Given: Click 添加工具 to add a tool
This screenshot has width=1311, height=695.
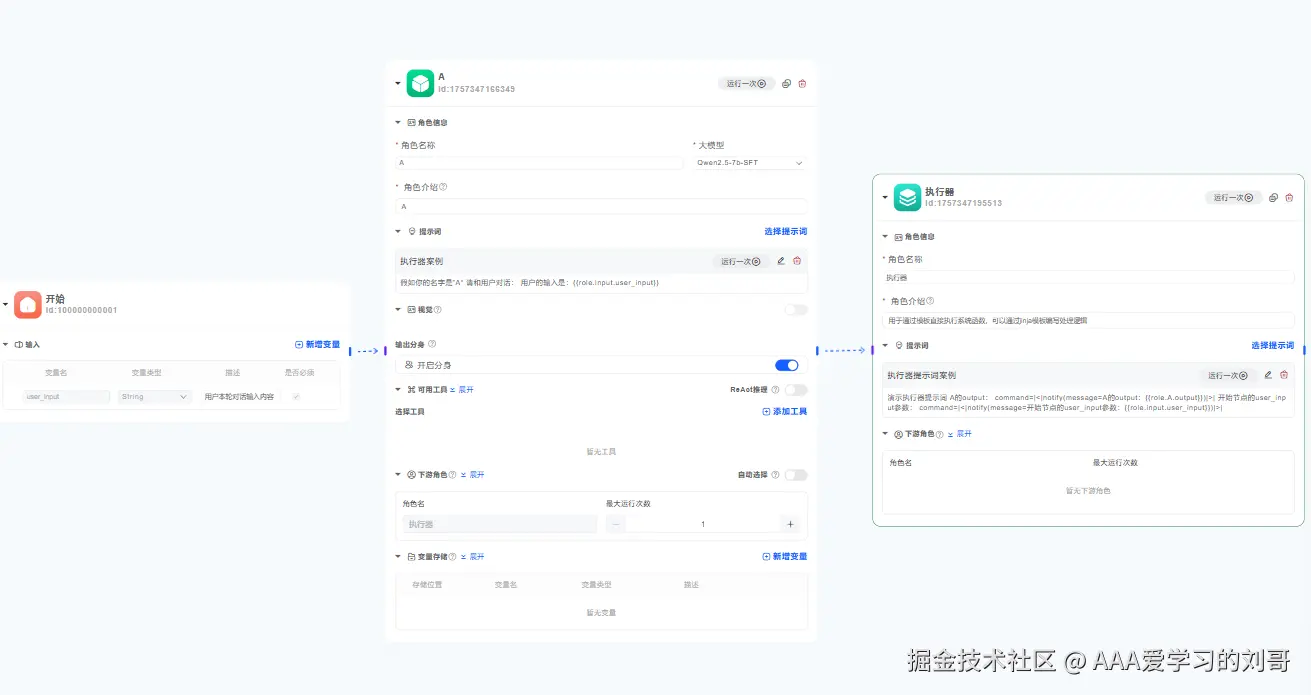Looking at the screenshot, I should tap(785, 412).
